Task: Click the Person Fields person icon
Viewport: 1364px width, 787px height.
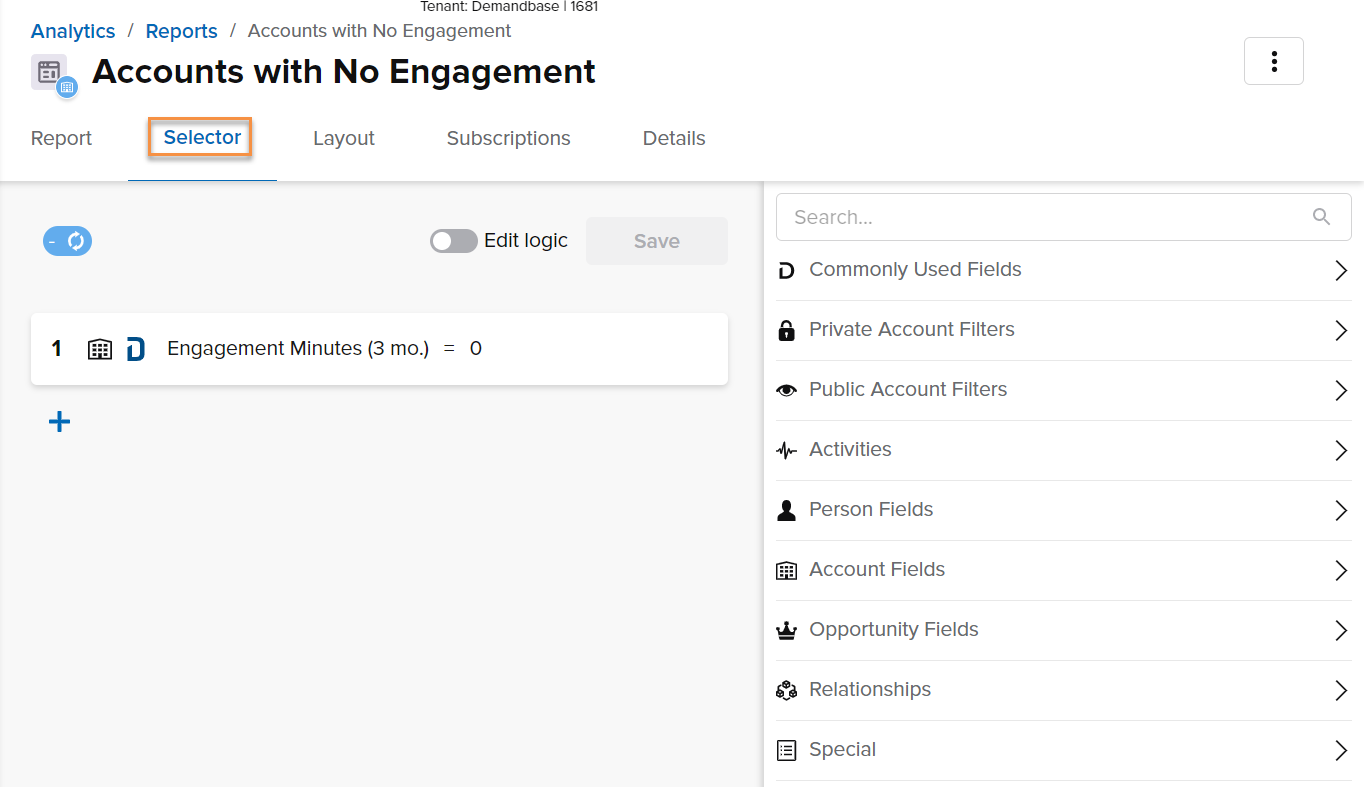Action: [787, 510]
